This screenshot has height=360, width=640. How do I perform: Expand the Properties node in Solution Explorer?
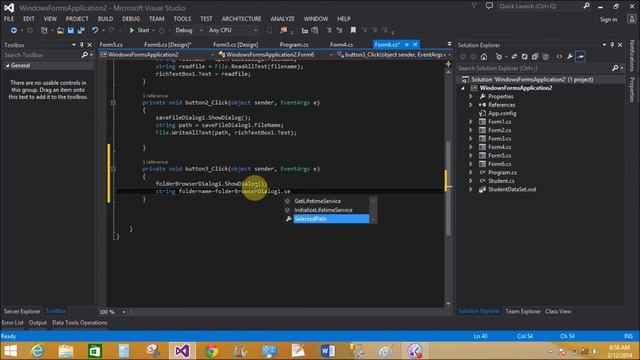471,97
